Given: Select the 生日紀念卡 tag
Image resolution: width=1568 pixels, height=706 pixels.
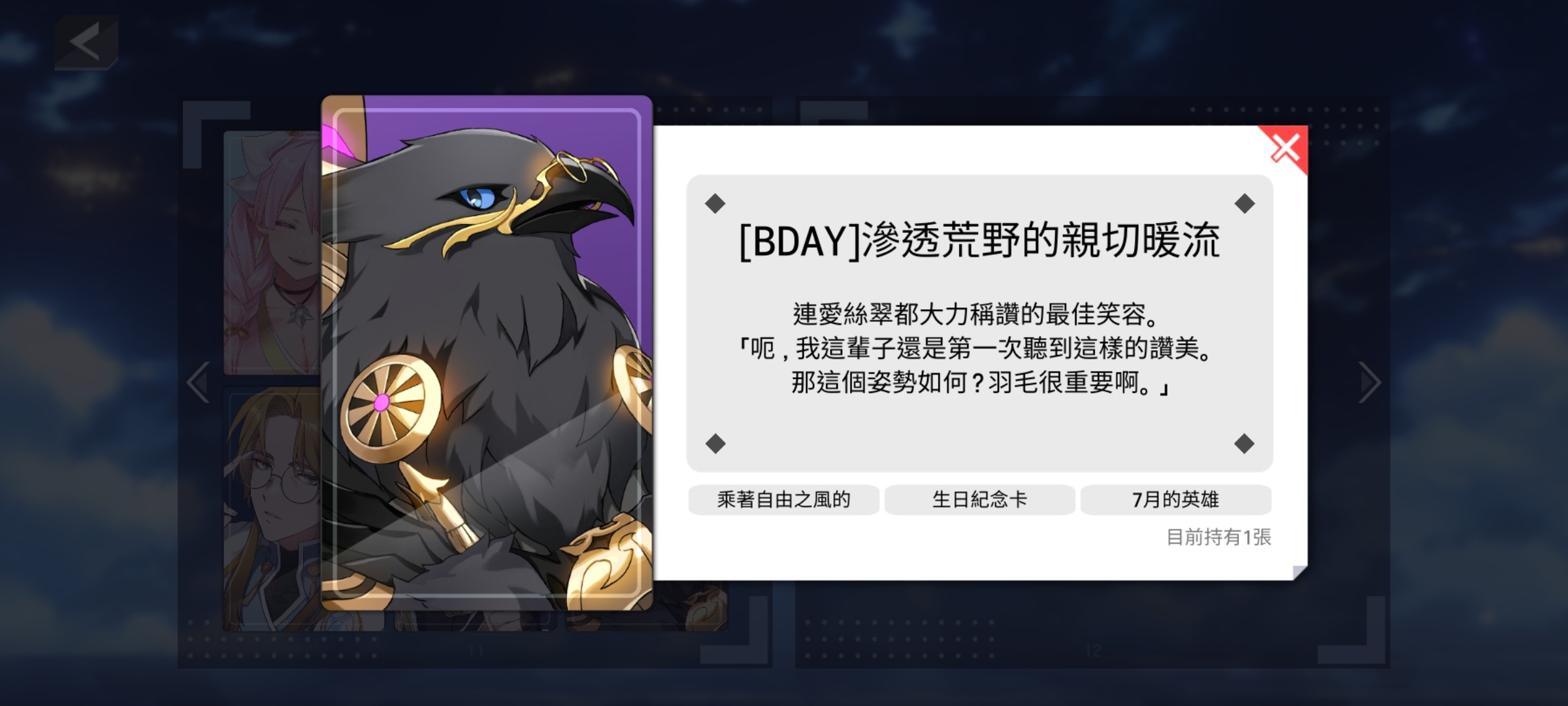Looking at the screenshot, I should coord(979,500).
